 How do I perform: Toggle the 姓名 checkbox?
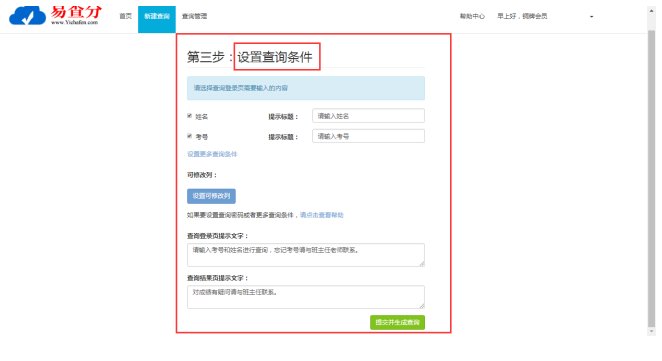(190, 116)
